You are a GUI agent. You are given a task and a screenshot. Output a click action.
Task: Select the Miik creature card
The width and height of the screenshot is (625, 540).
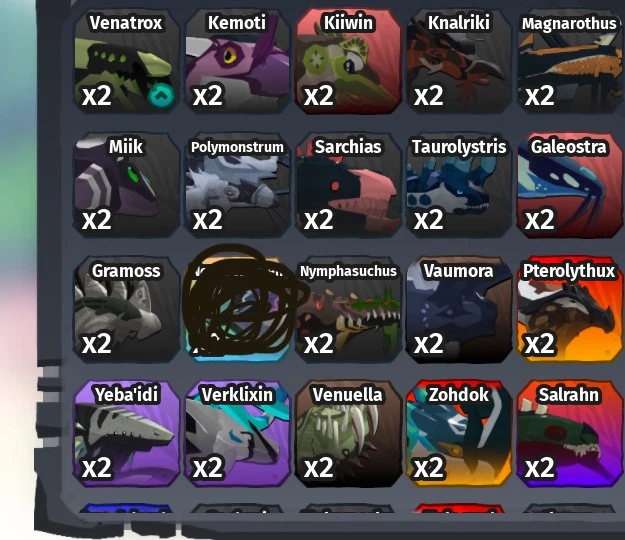[127, 186]
